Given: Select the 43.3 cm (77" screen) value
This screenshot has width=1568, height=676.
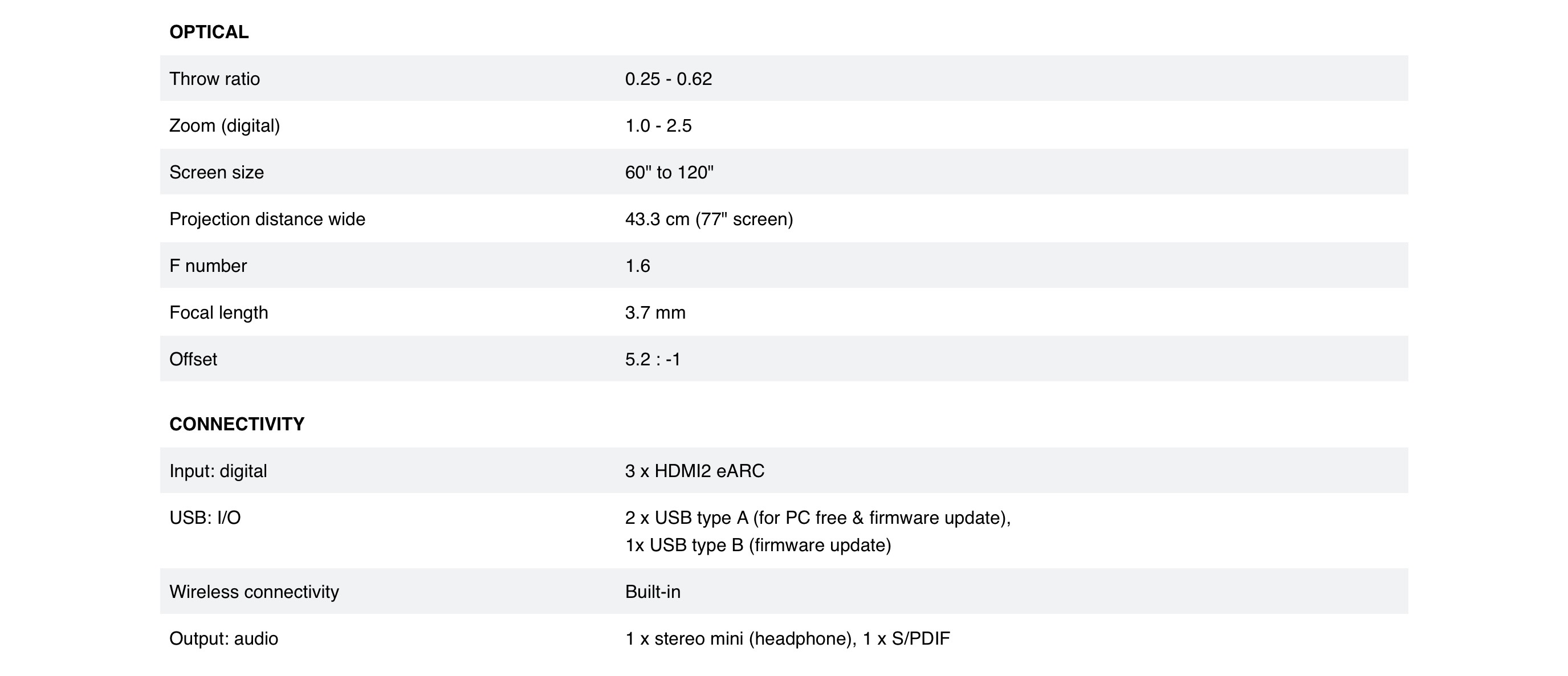Looking at the screenshot, I should (708, 219).
